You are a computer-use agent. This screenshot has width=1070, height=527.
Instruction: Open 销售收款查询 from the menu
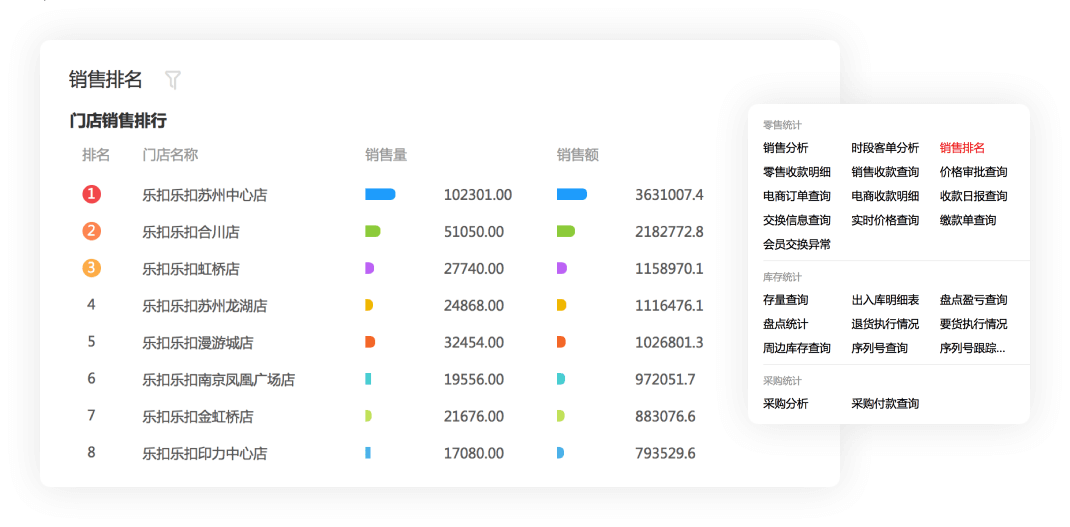[x=885, y=172]
